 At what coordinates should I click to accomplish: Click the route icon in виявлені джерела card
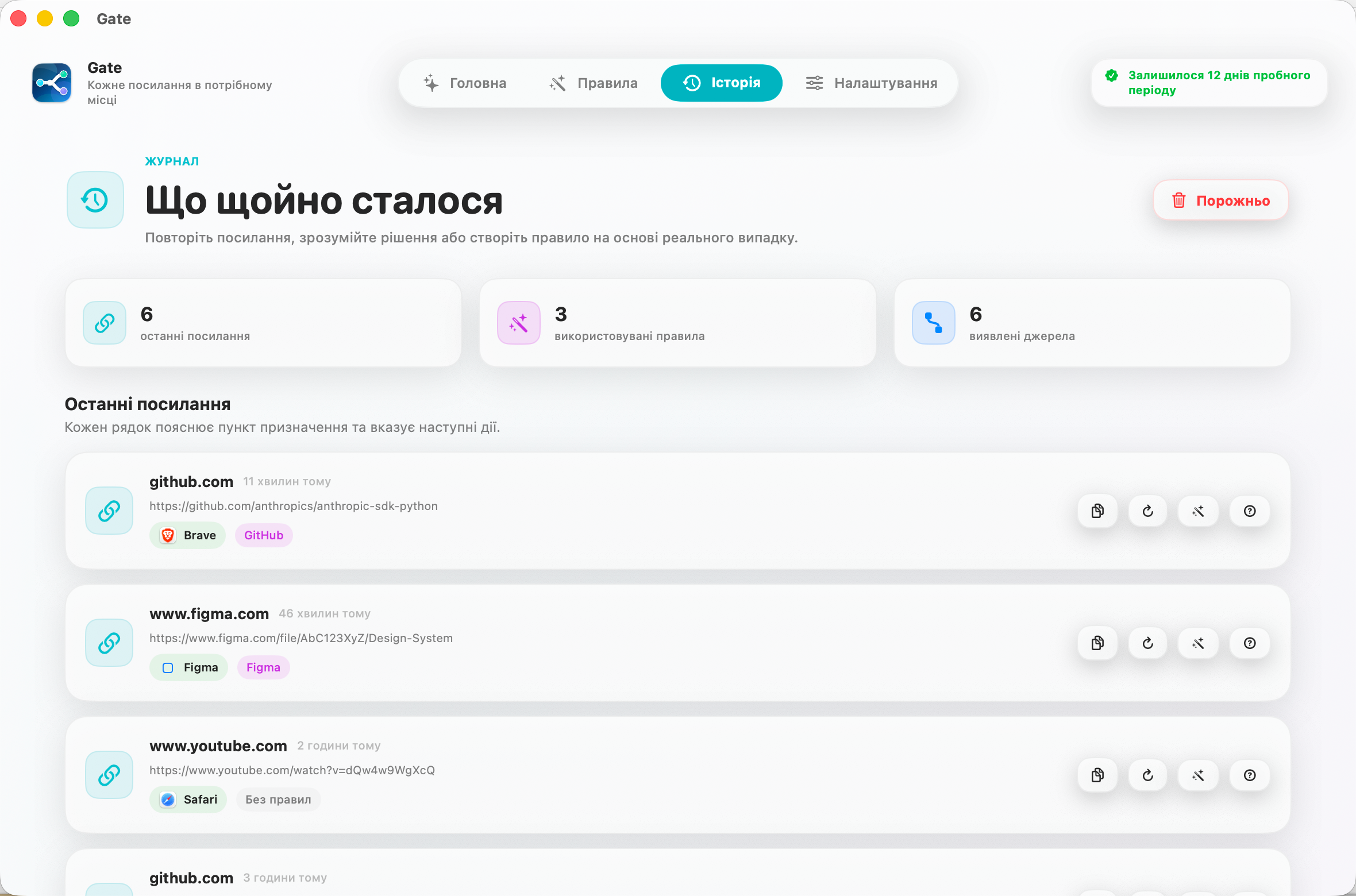click(x=934, y=323)
